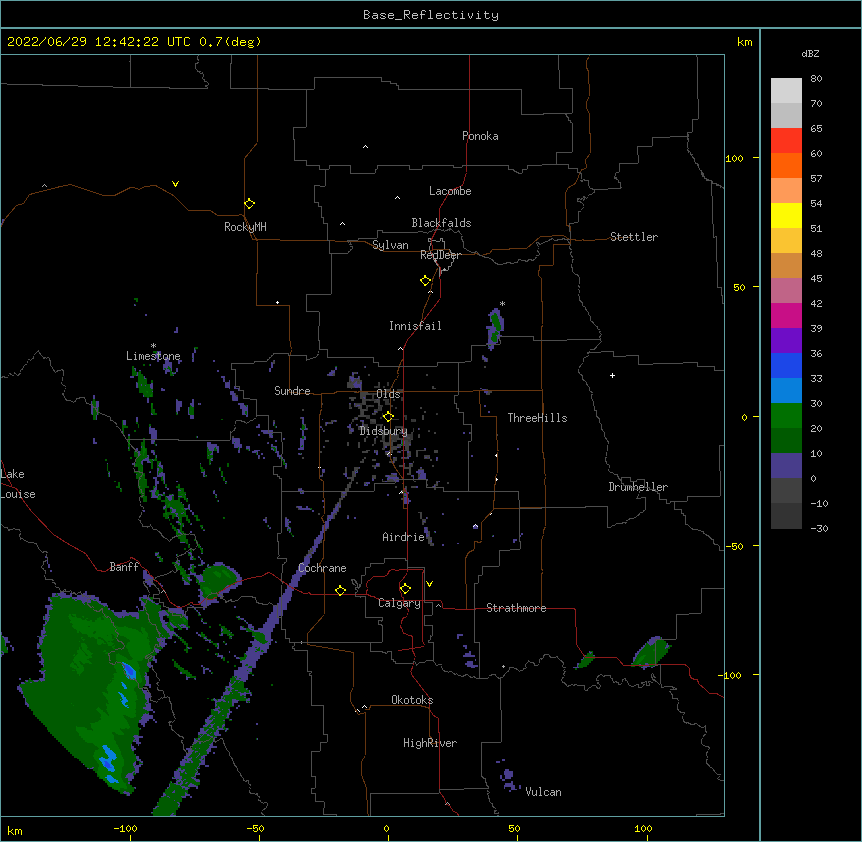Pick the magenta swatch in dBZ legend
862x842 pixels.
pyautogui.click(x=786, y=315)
